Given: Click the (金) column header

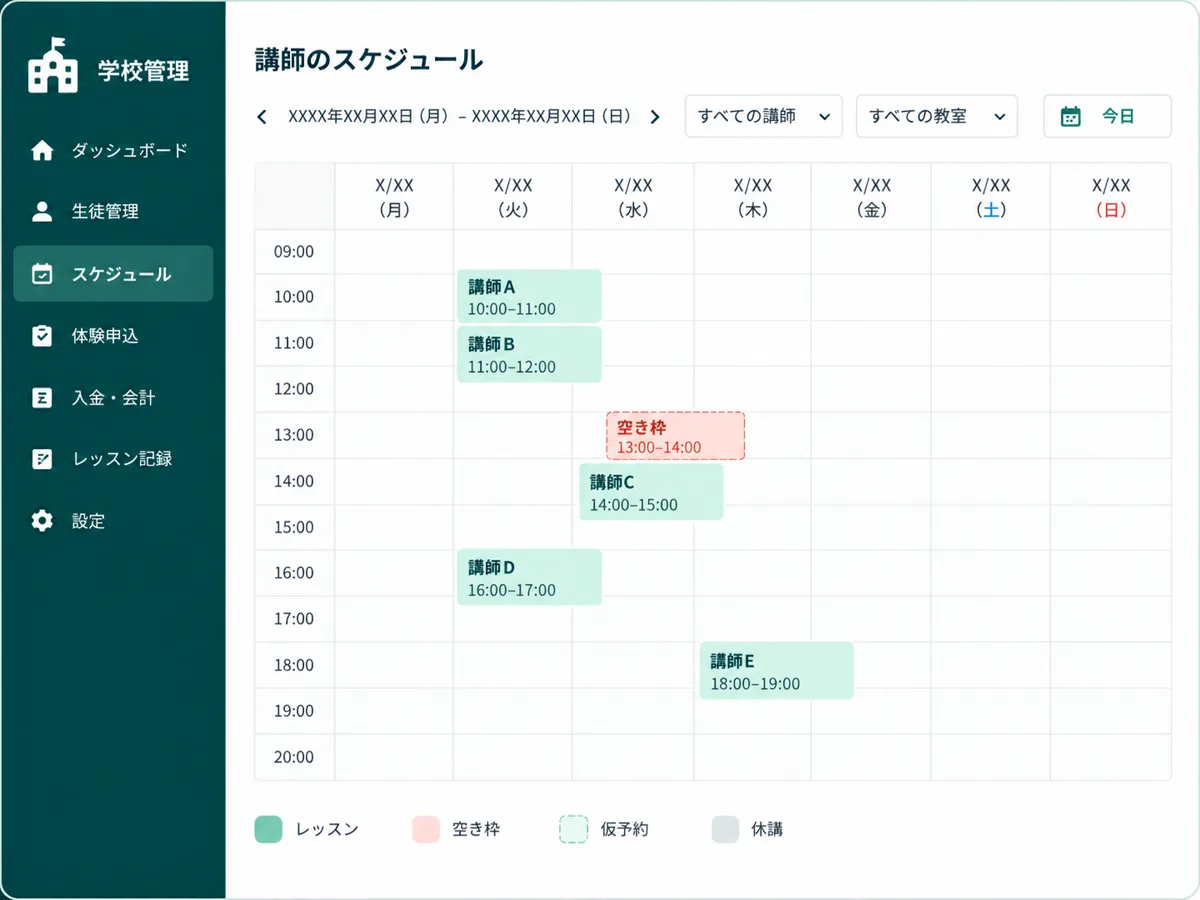Looking at the screenshot, I should coord(871,197).
